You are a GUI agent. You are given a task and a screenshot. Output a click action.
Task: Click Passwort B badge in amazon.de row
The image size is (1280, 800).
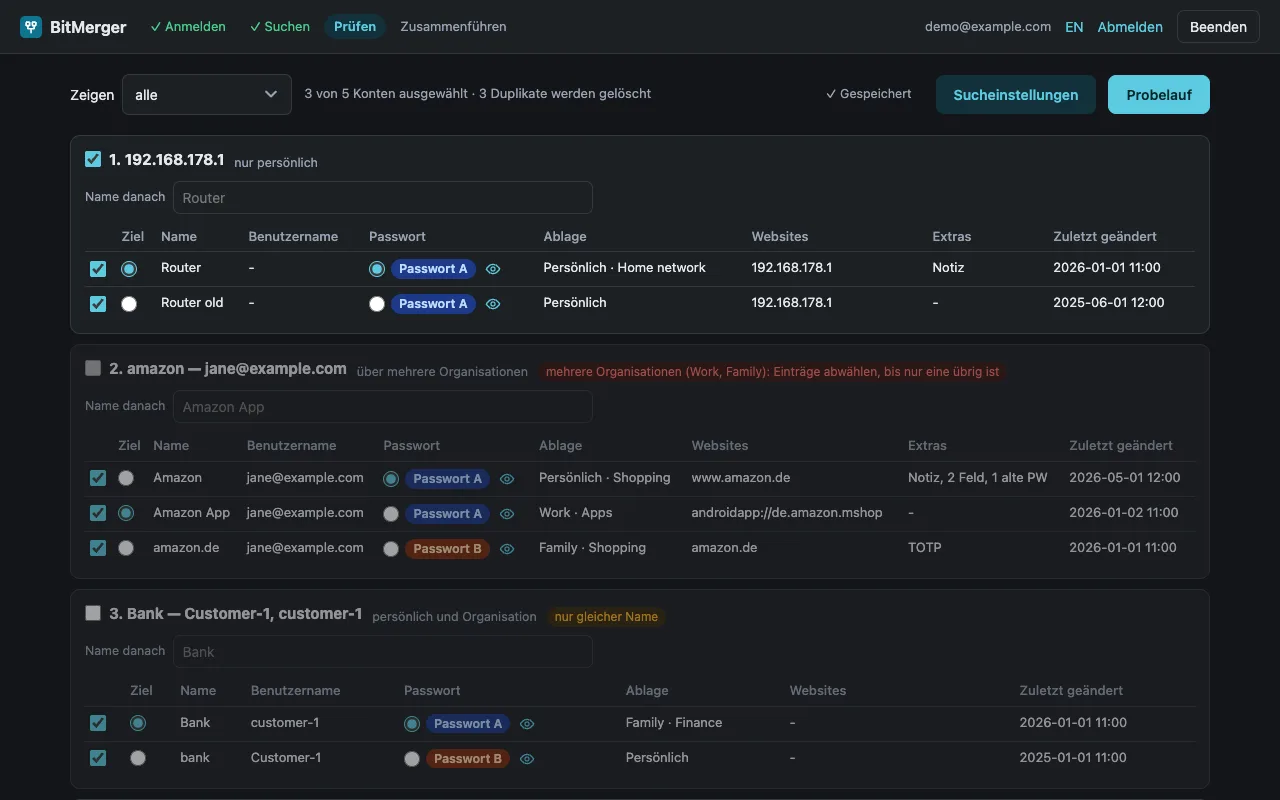447,549
